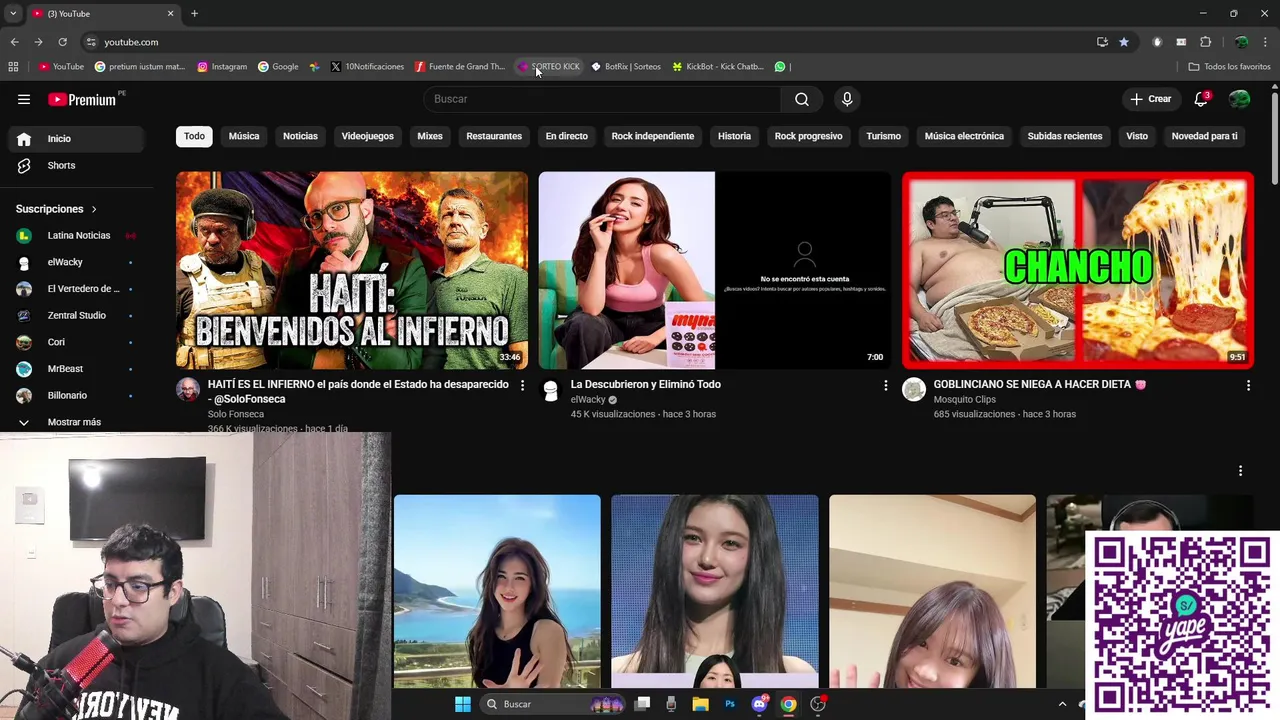Click HAITÍ ES EL INFIERNO video title
Viewport: 1280px width, 720px height.
click(358, 391)
